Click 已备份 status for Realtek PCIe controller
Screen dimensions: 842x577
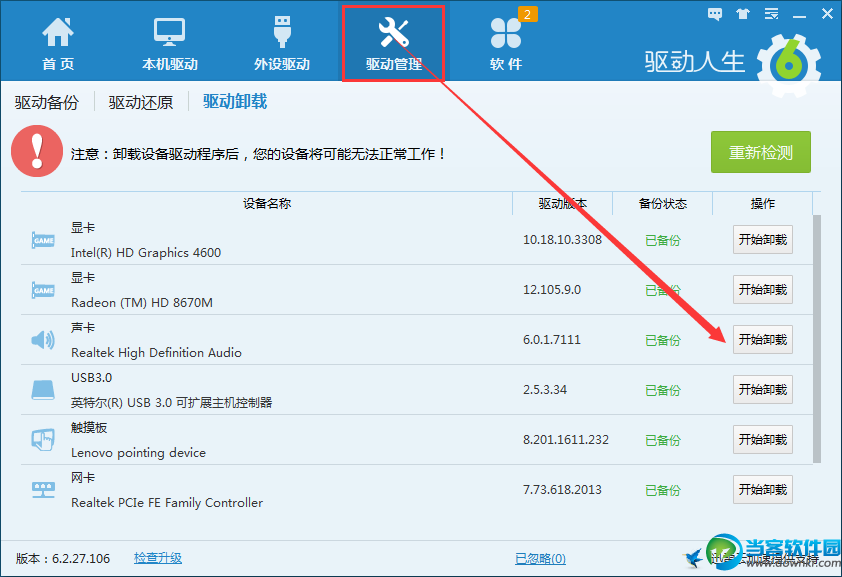click(x=663, y=490)
